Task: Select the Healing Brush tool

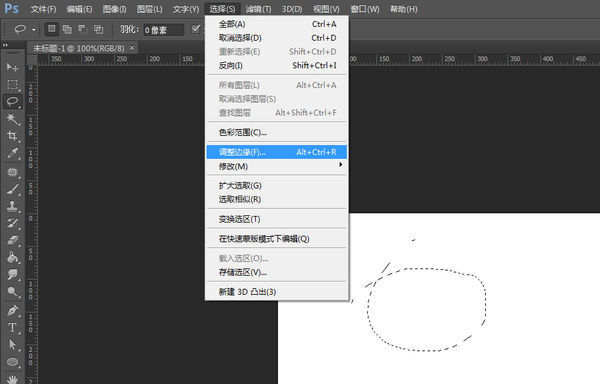Action: pyautogui.click(x=12, y=172)
